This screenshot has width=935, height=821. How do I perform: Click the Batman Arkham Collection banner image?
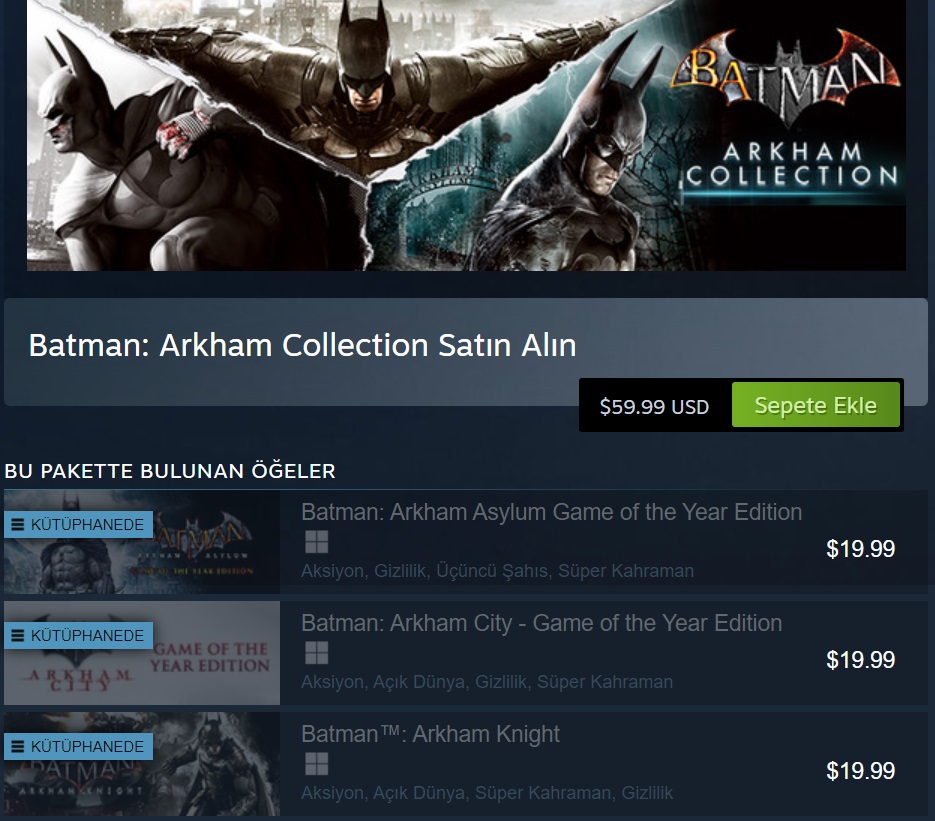pyautogui.click(x=466, y=135)
